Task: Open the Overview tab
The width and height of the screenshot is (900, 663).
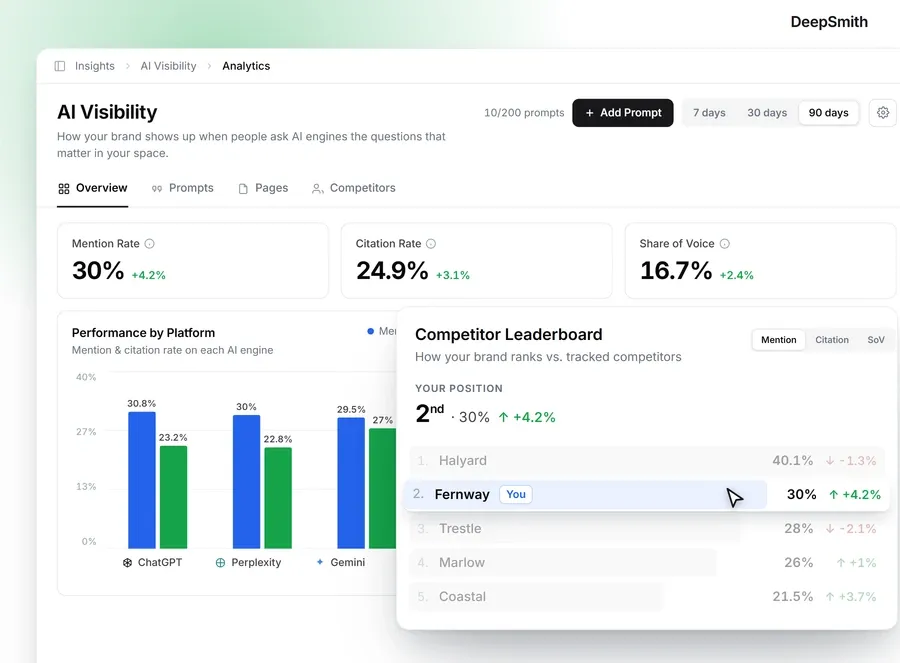Action: pyautogui.click(x=92, y=188)
